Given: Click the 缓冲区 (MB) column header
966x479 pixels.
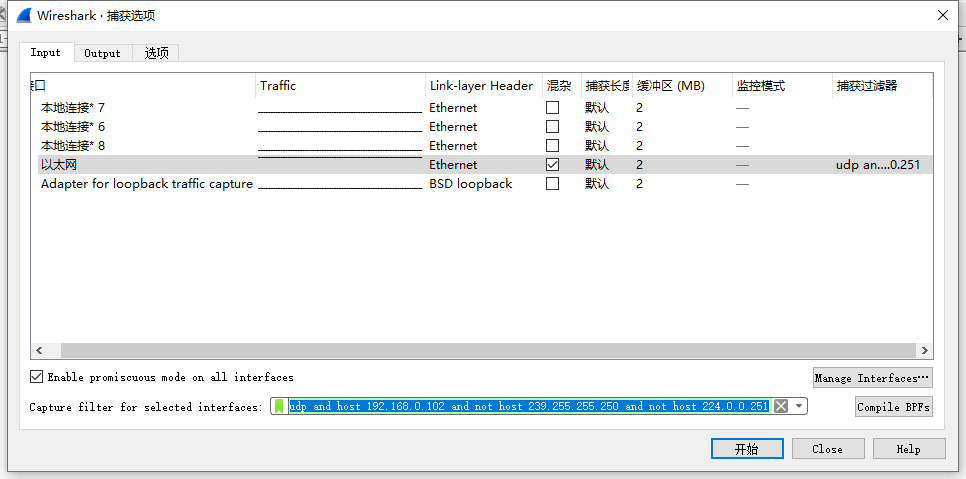Looking at the screenshot, I should [682, 86].
